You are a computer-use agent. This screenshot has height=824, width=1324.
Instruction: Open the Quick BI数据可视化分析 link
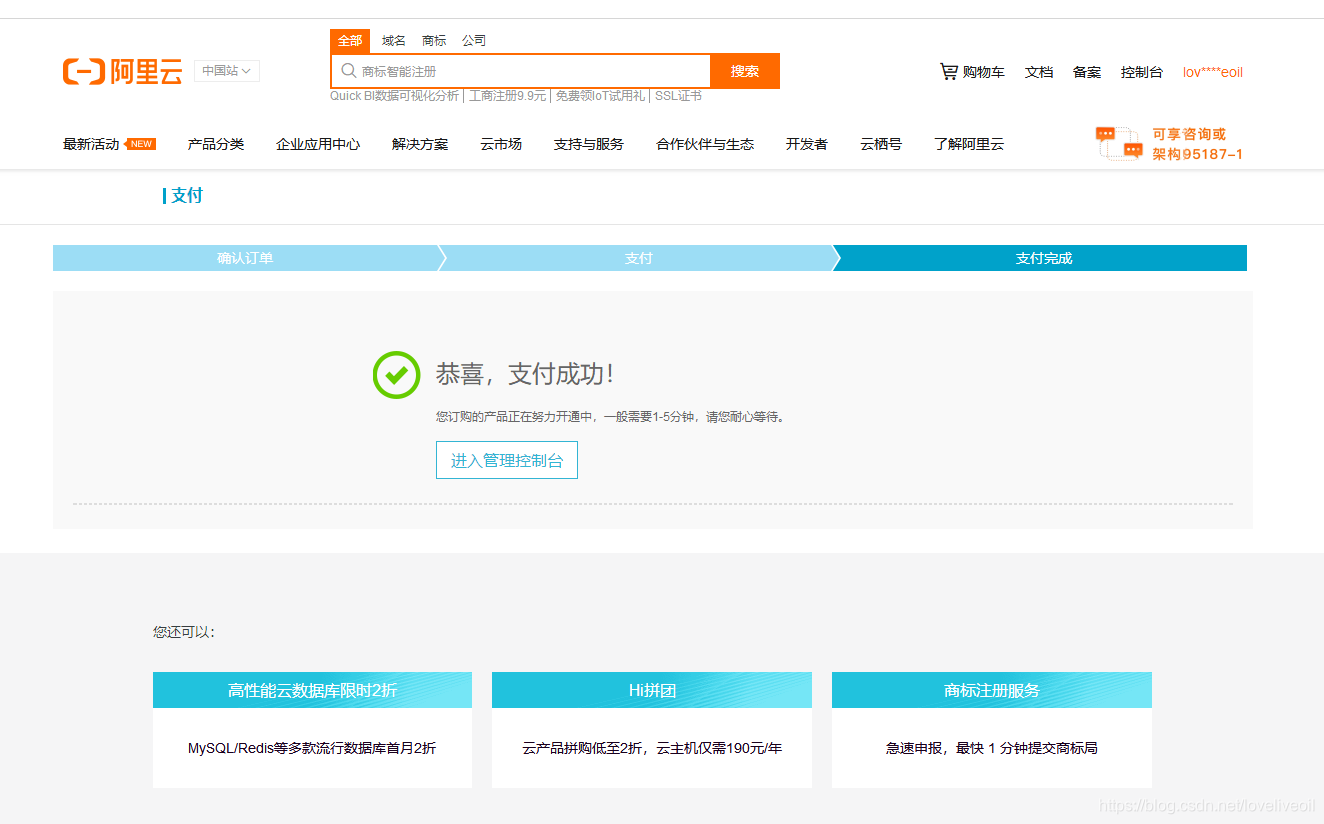[x=394, y=96]
